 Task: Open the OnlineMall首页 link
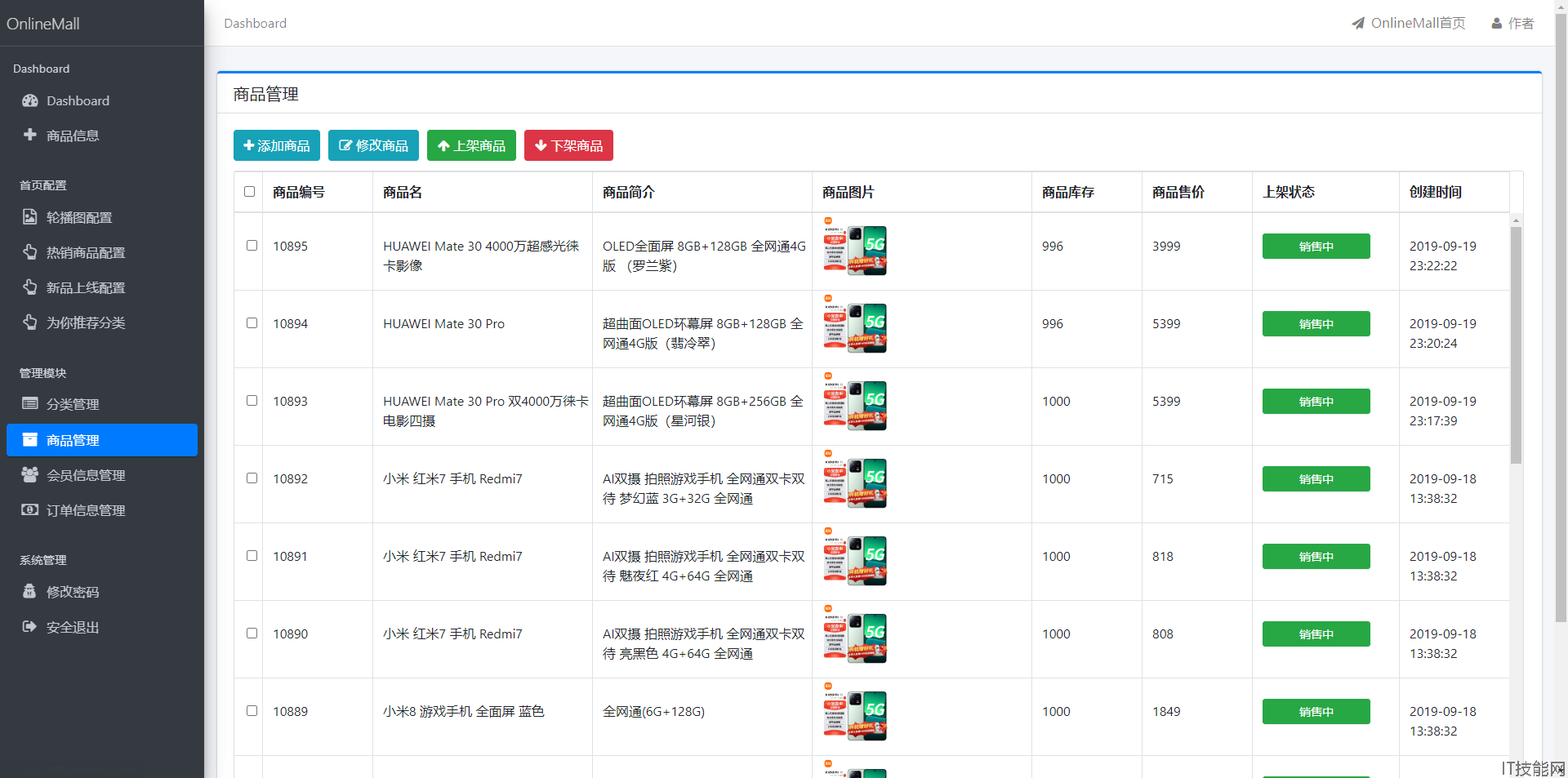pos(1409,23)
